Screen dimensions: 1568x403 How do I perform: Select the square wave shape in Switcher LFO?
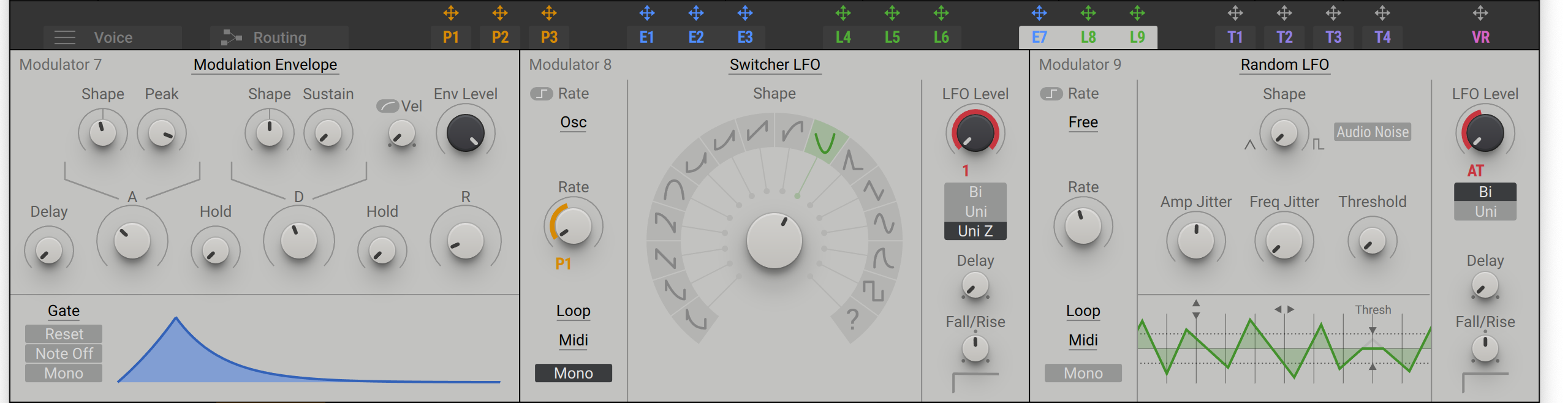pos(873,290)
